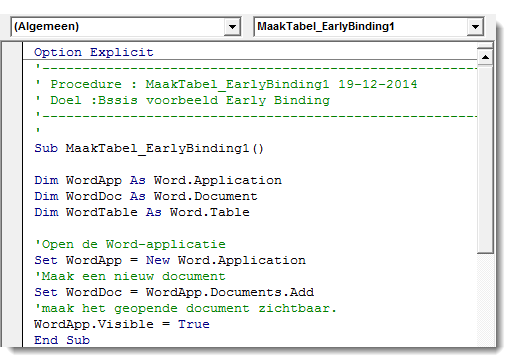Screen dimensions: 511x362
Task: Click the comment 'Open de Word-applicatie
Action: coord(130,244)
